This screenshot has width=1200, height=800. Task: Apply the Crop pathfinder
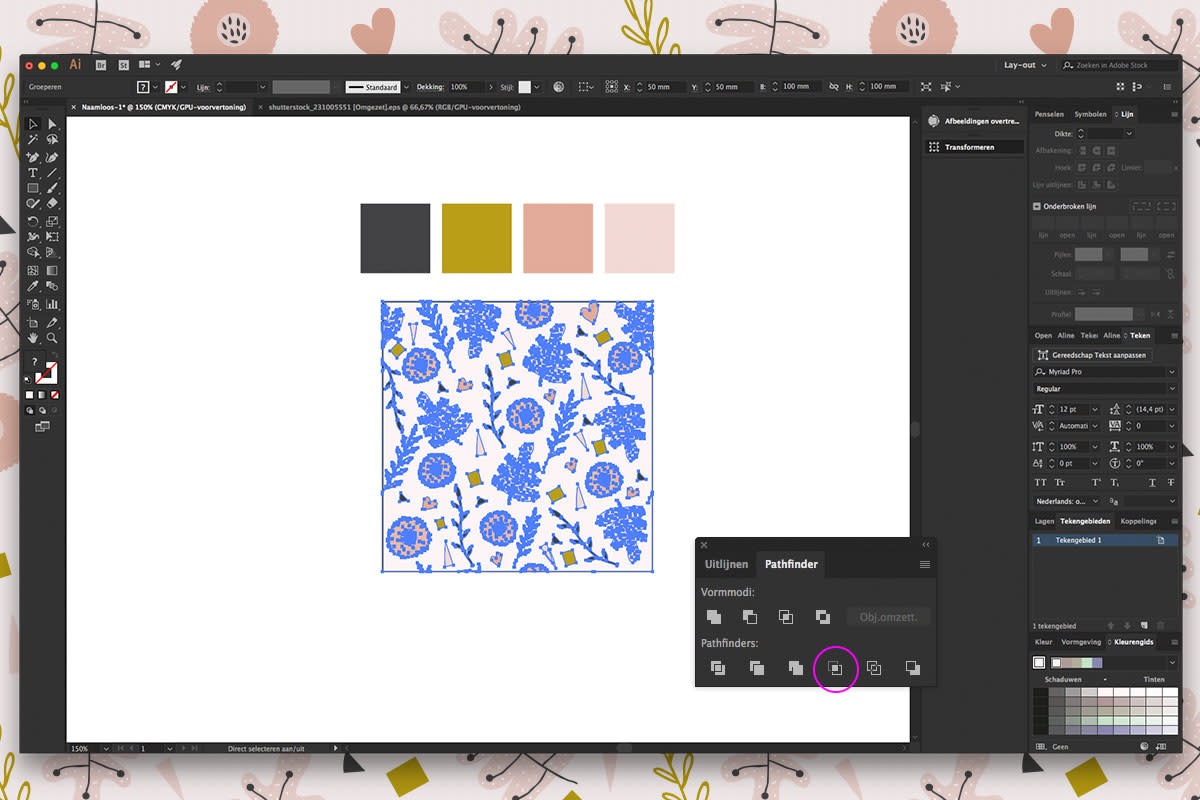835,668
